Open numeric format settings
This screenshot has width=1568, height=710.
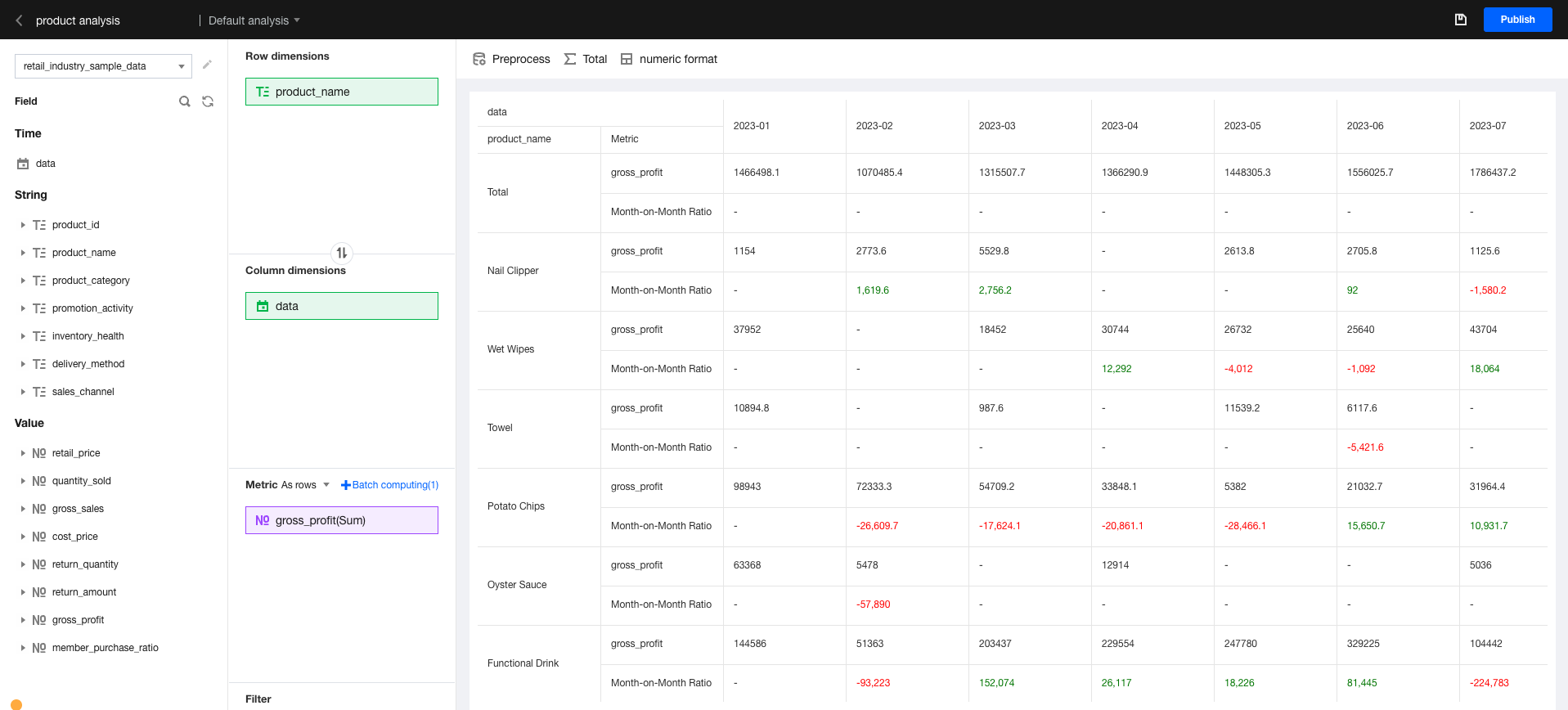point(669,59)
